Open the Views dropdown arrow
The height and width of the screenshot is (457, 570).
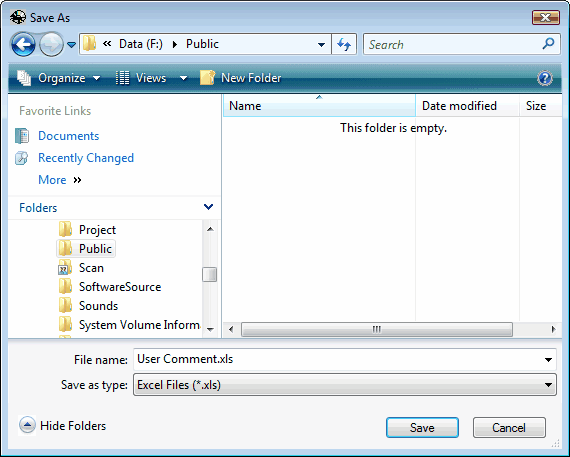184,78
